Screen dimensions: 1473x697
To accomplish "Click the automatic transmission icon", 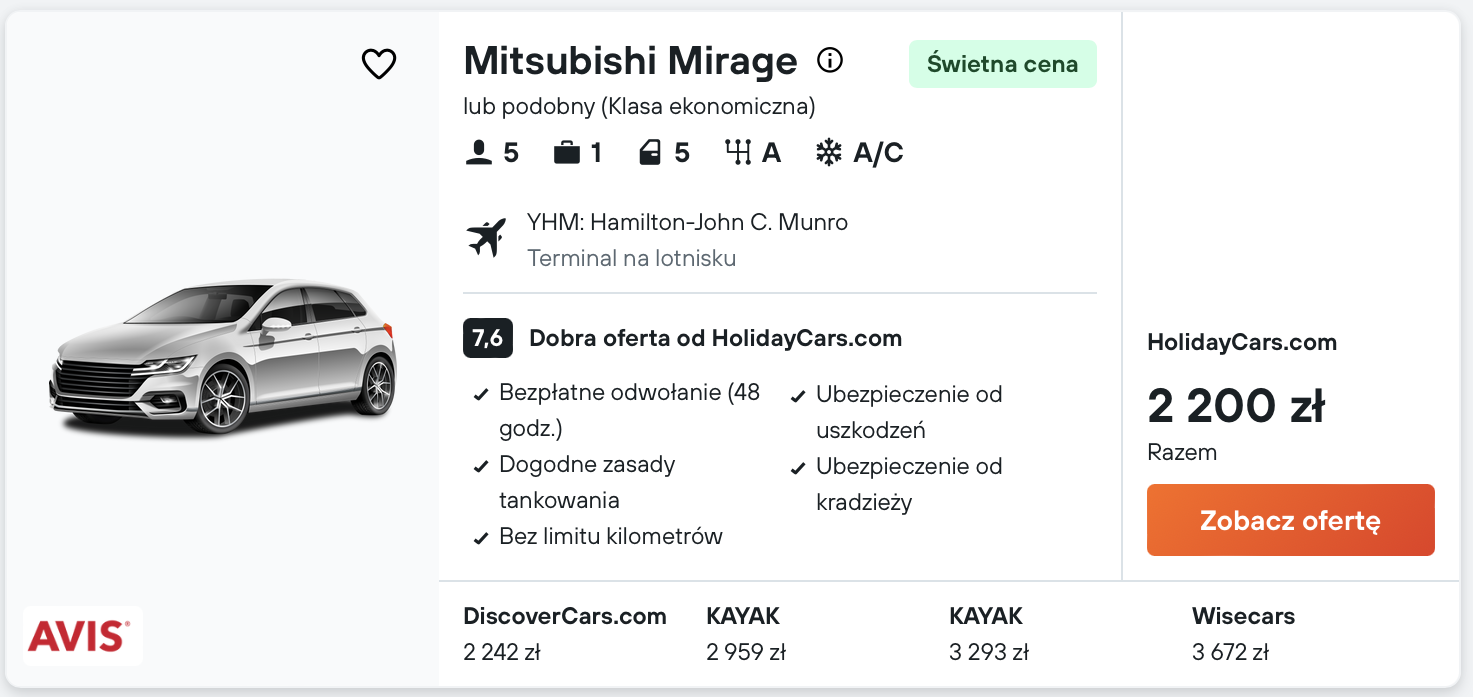I will [738, 153].
